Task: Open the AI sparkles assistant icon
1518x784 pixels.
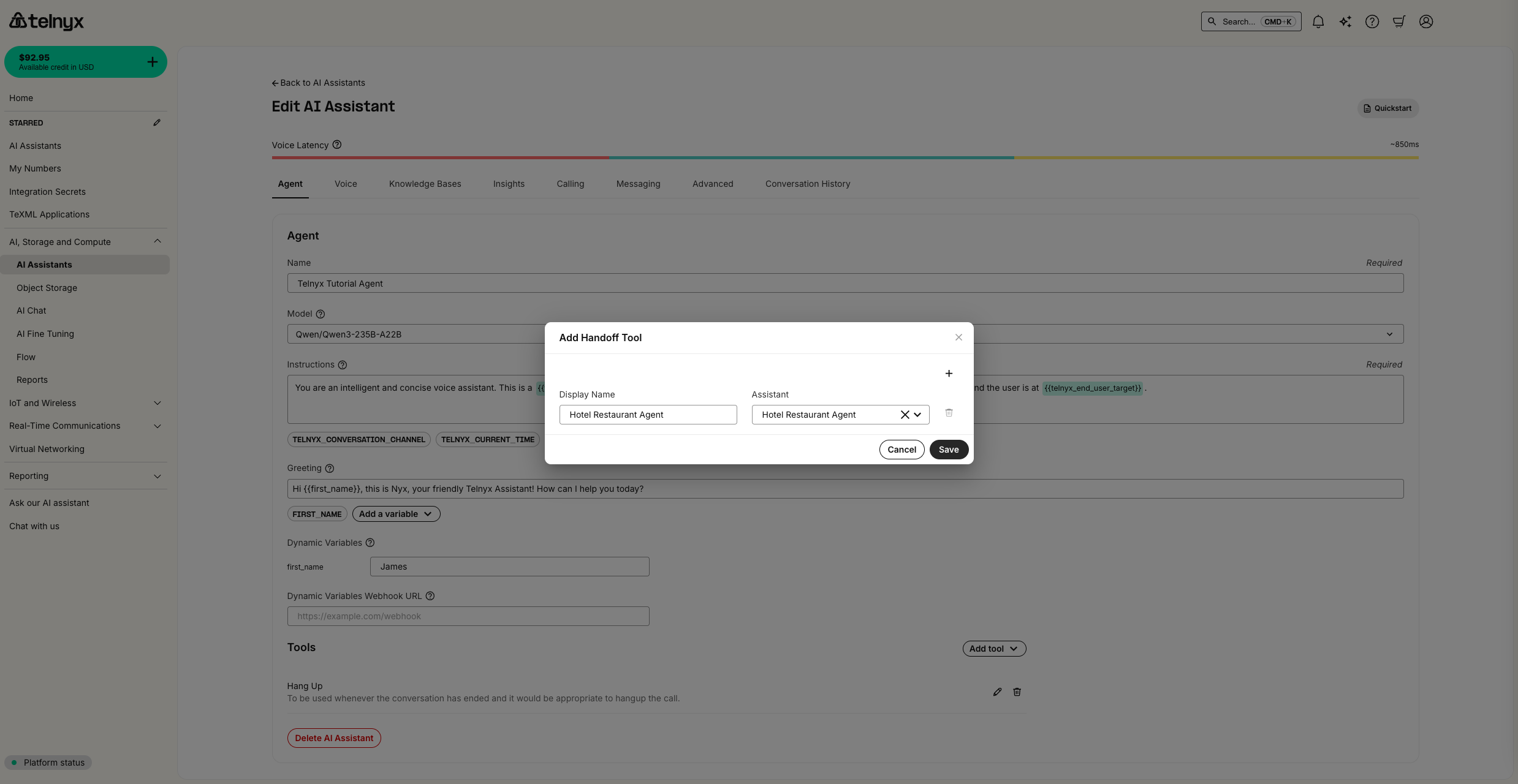Action: point(1345,21)
